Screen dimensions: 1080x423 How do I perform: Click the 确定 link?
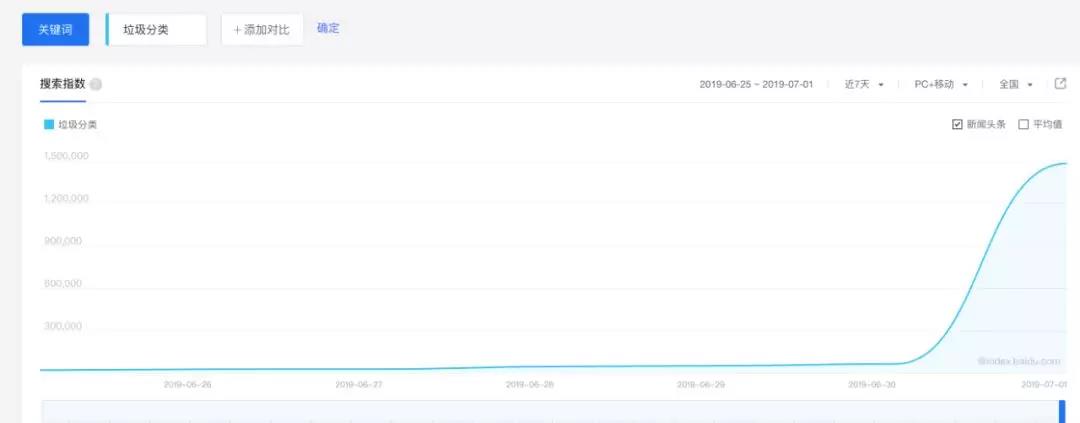coord(328,28)
